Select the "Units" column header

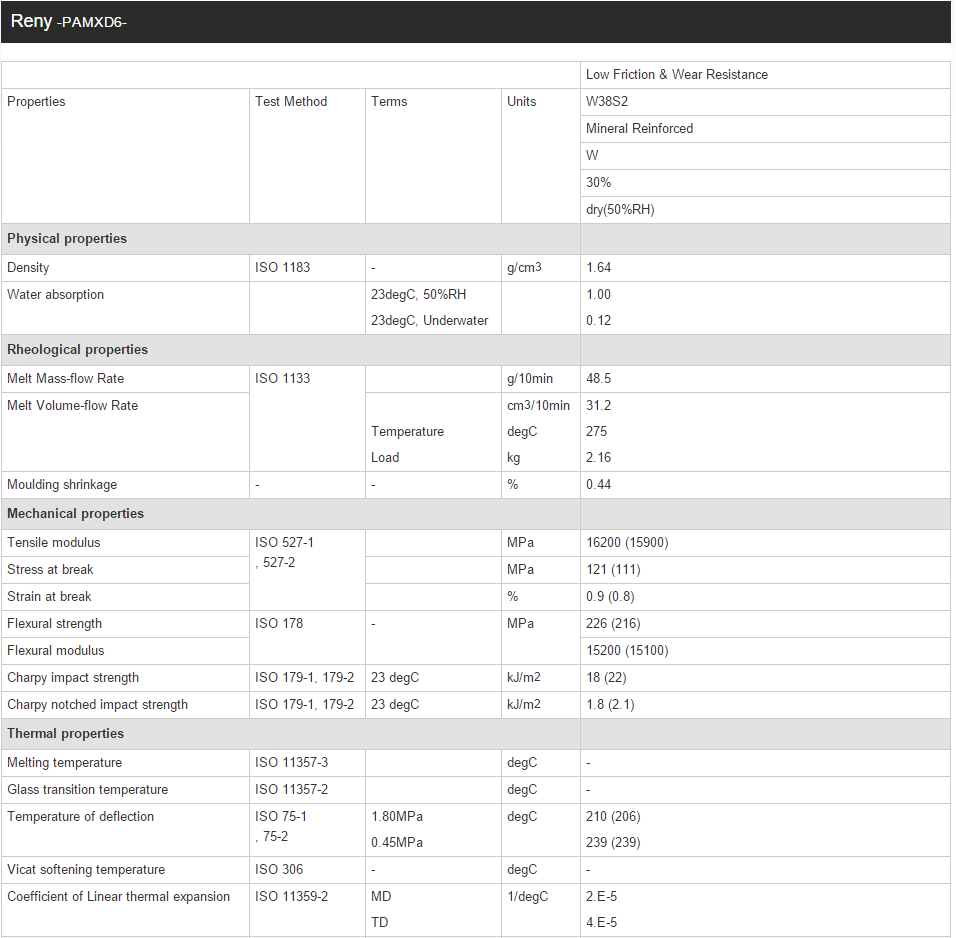click(x=521, y=101)
